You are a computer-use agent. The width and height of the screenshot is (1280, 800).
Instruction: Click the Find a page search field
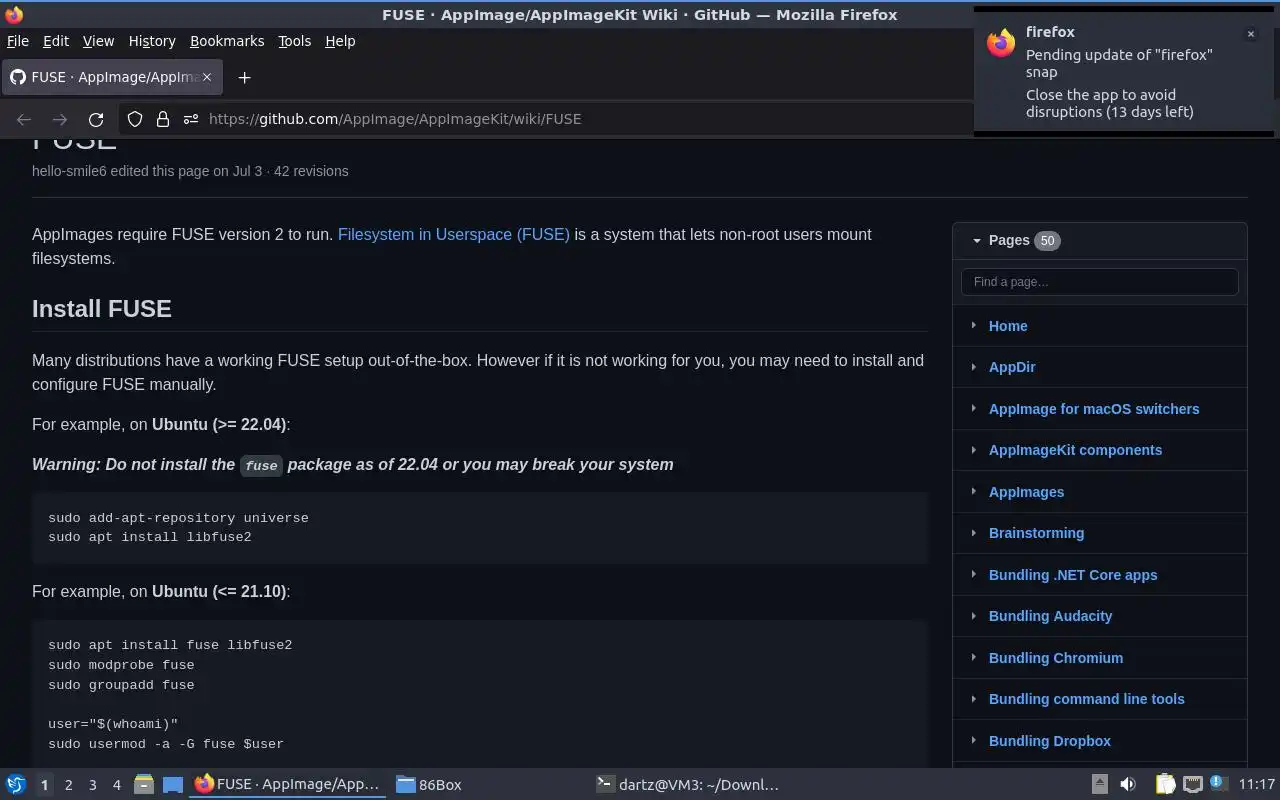[1099, 282]
